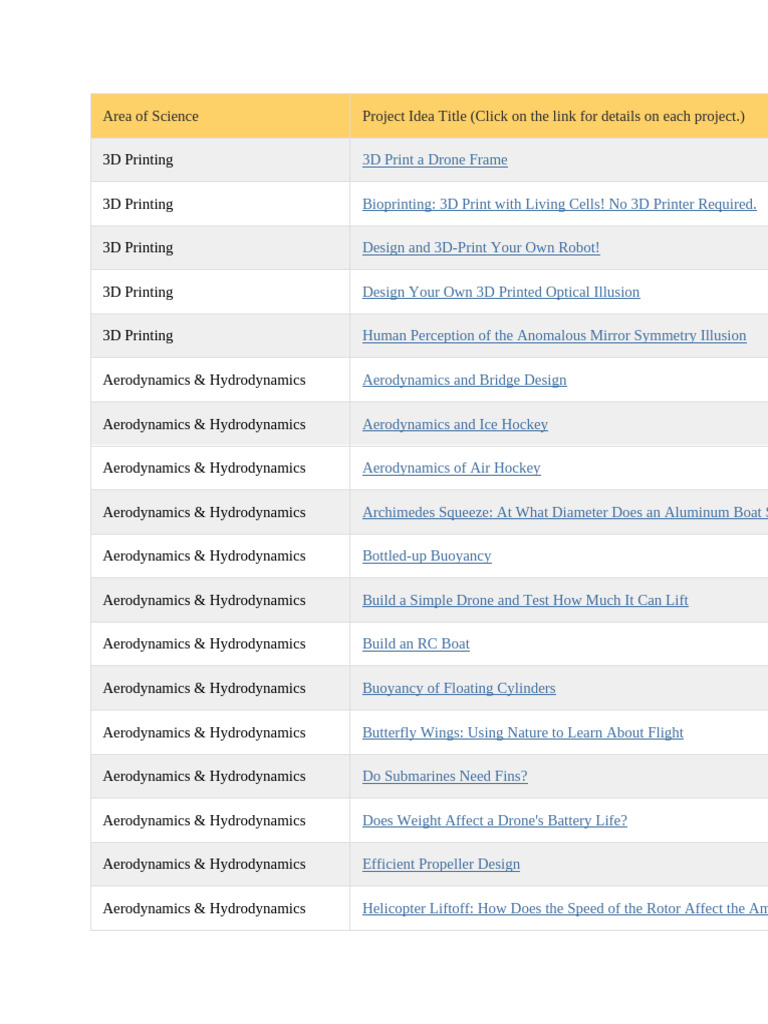
Task: Select the 'Project Idea Title' header cell
Action: pos(559,116)
